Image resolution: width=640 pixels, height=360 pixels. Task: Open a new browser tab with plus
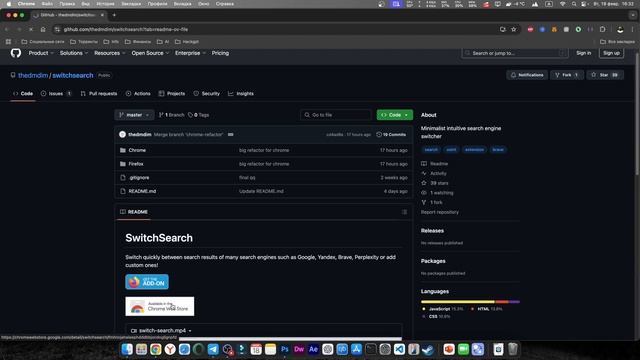click(114, 15)
